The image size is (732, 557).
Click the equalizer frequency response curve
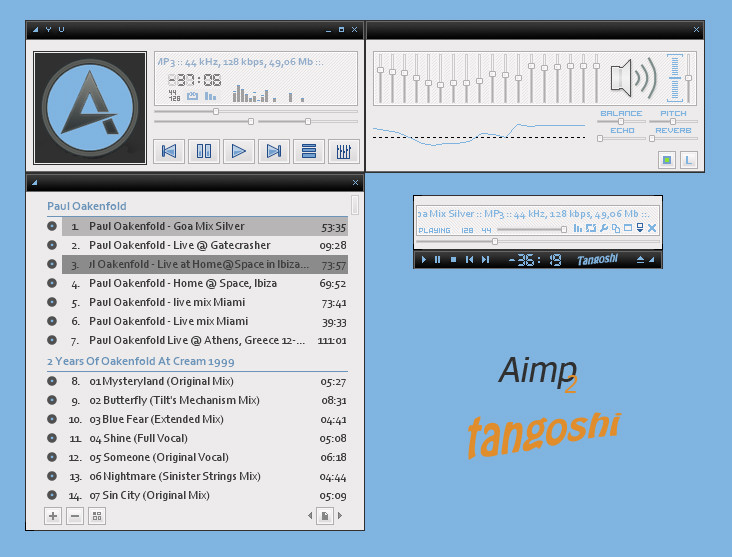[x=479, y=134]
